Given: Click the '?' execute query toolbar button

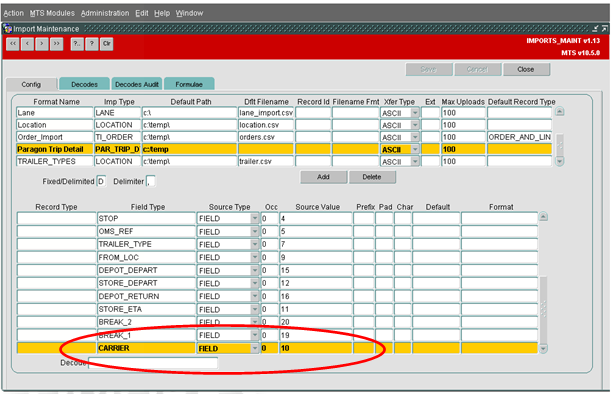Looking at the screenshot, I should pos(92,43).
